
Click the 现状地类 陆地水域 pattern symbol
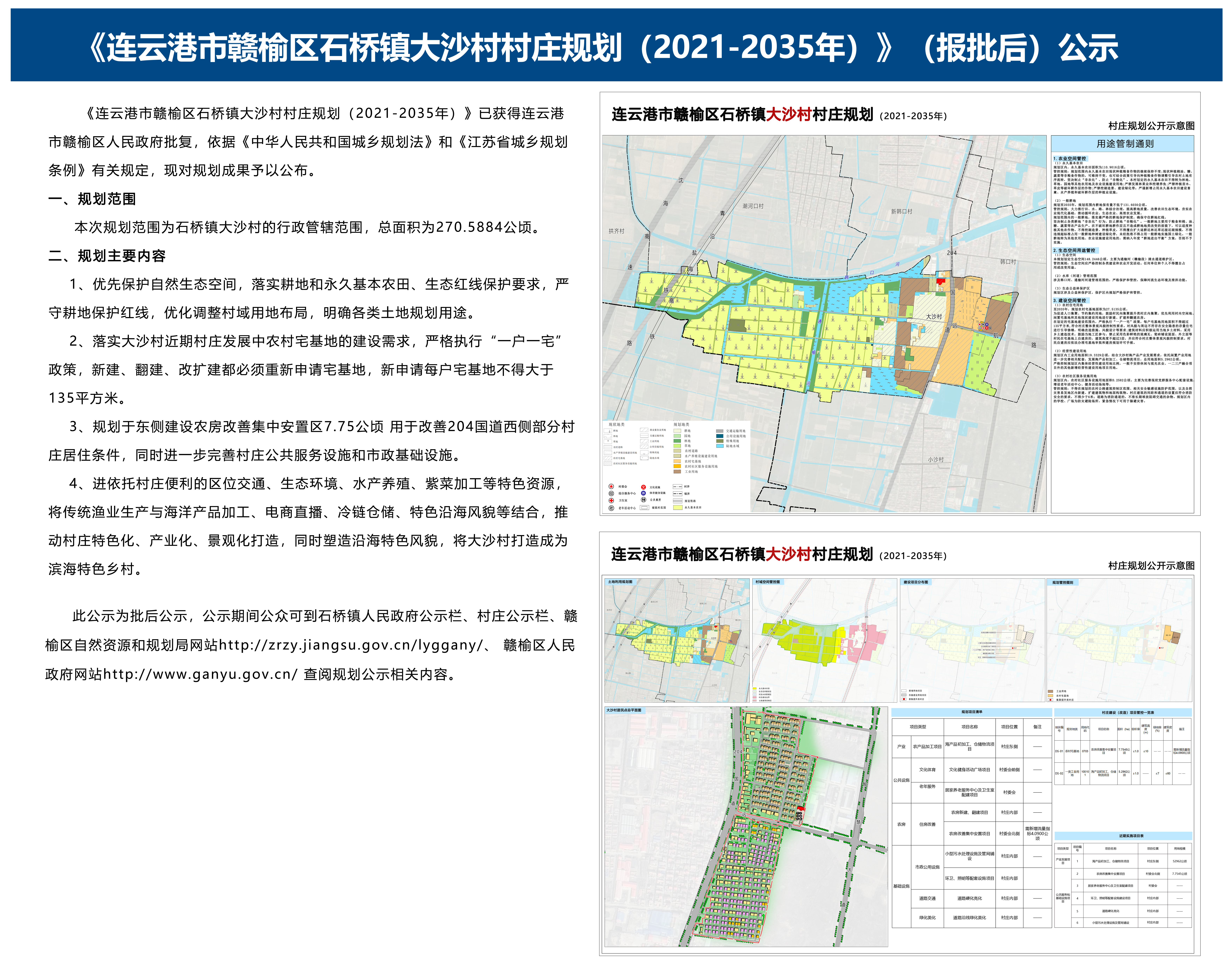tap(645, 458)
